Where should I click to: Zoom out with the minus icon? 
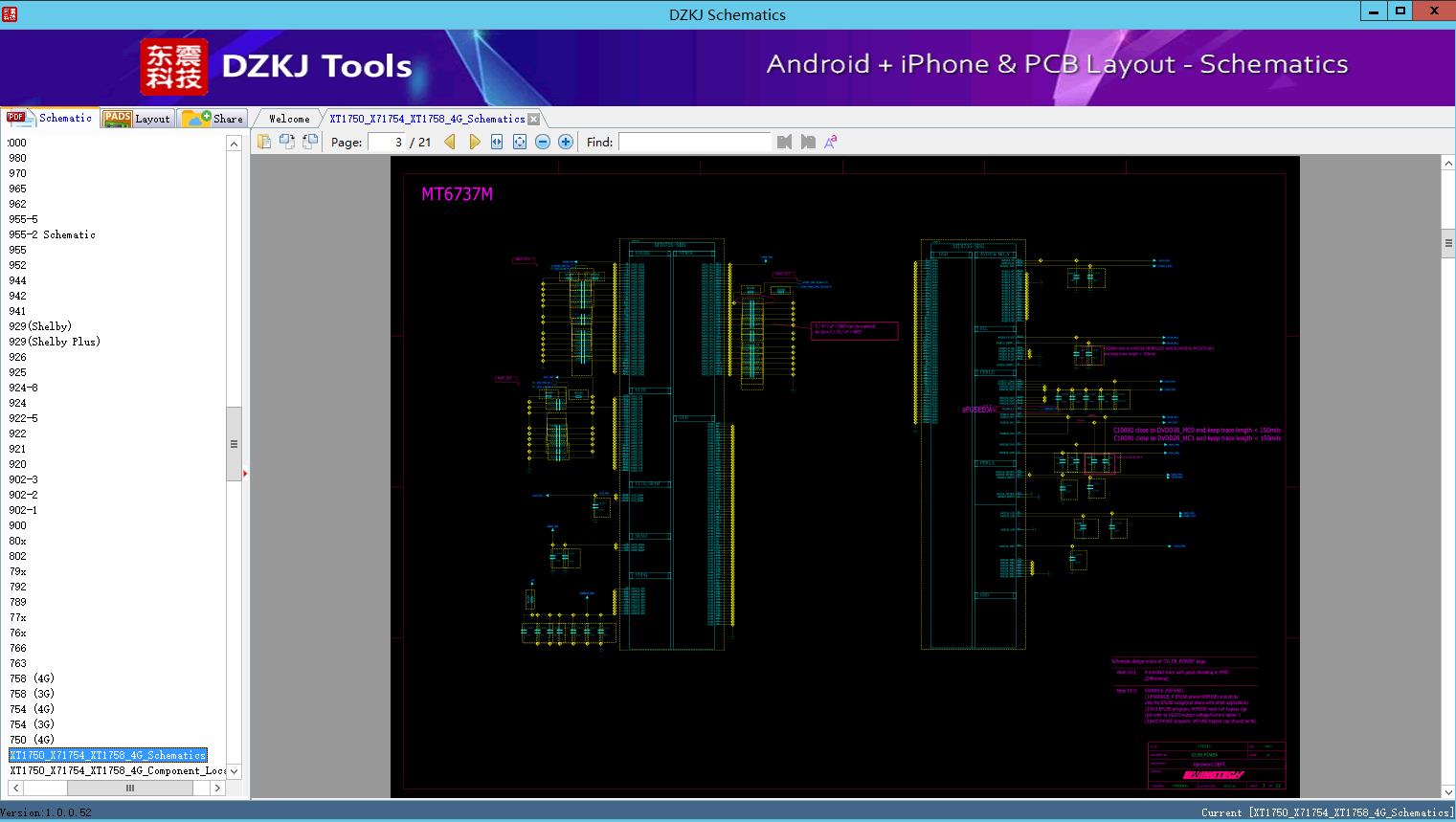(543, 142)
